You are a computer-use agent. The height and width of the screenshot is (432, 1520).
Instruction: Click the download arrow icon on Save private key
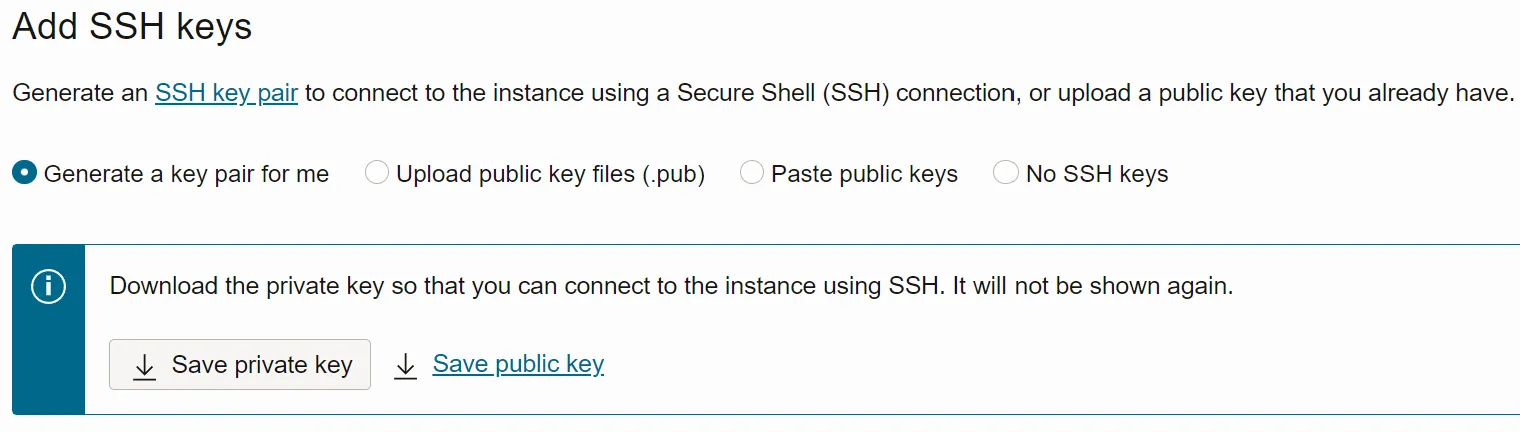[x=144, y=367]
